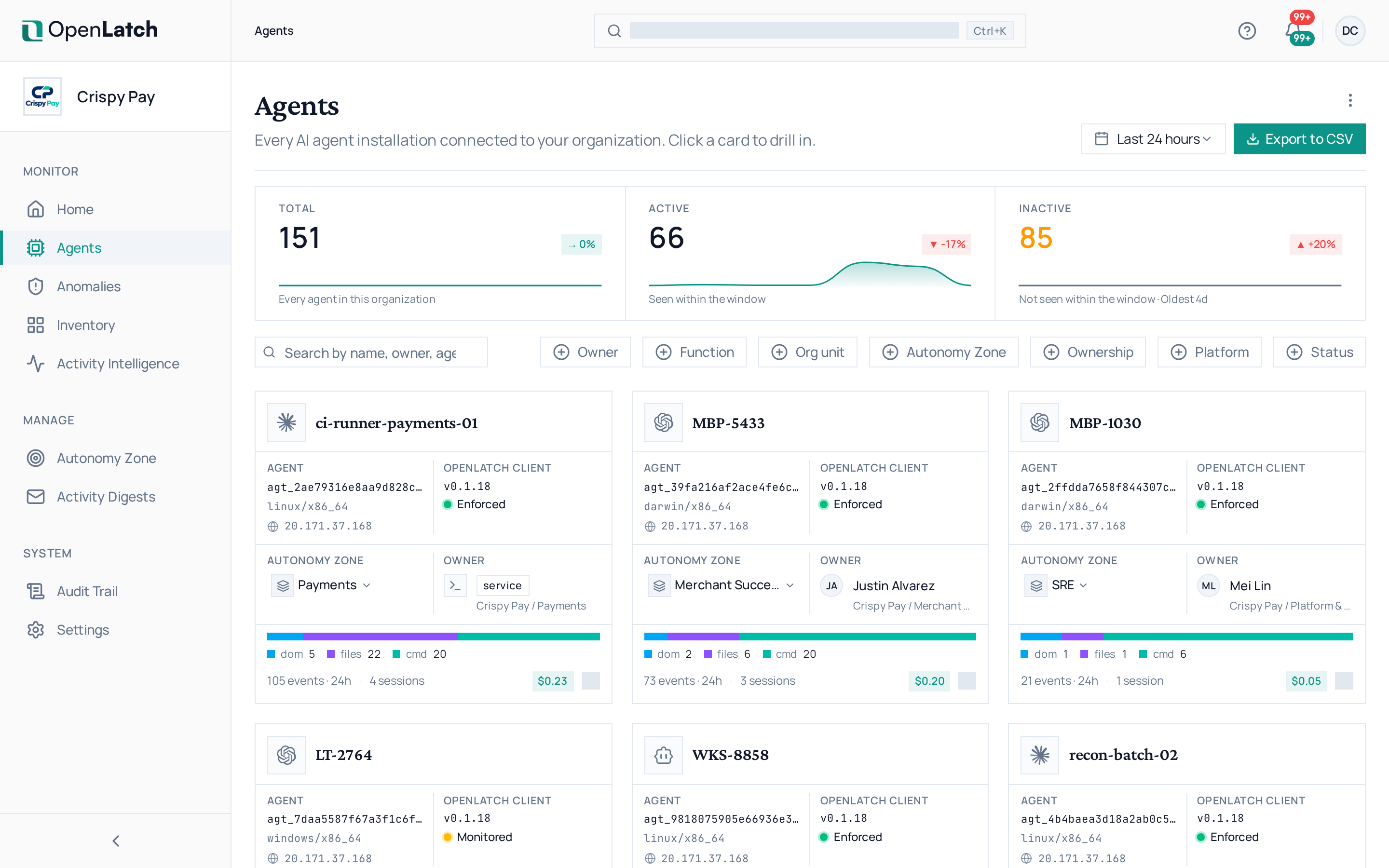Add a Status filter
The height and width of the screenshot is (868, 1389).
coord(1319,352)
